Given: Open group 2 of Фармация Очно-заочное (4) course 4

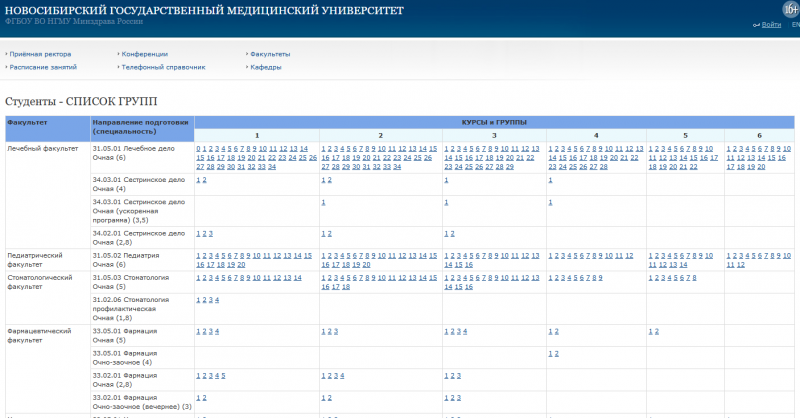Looking at the screenshot, I should 556,353.
